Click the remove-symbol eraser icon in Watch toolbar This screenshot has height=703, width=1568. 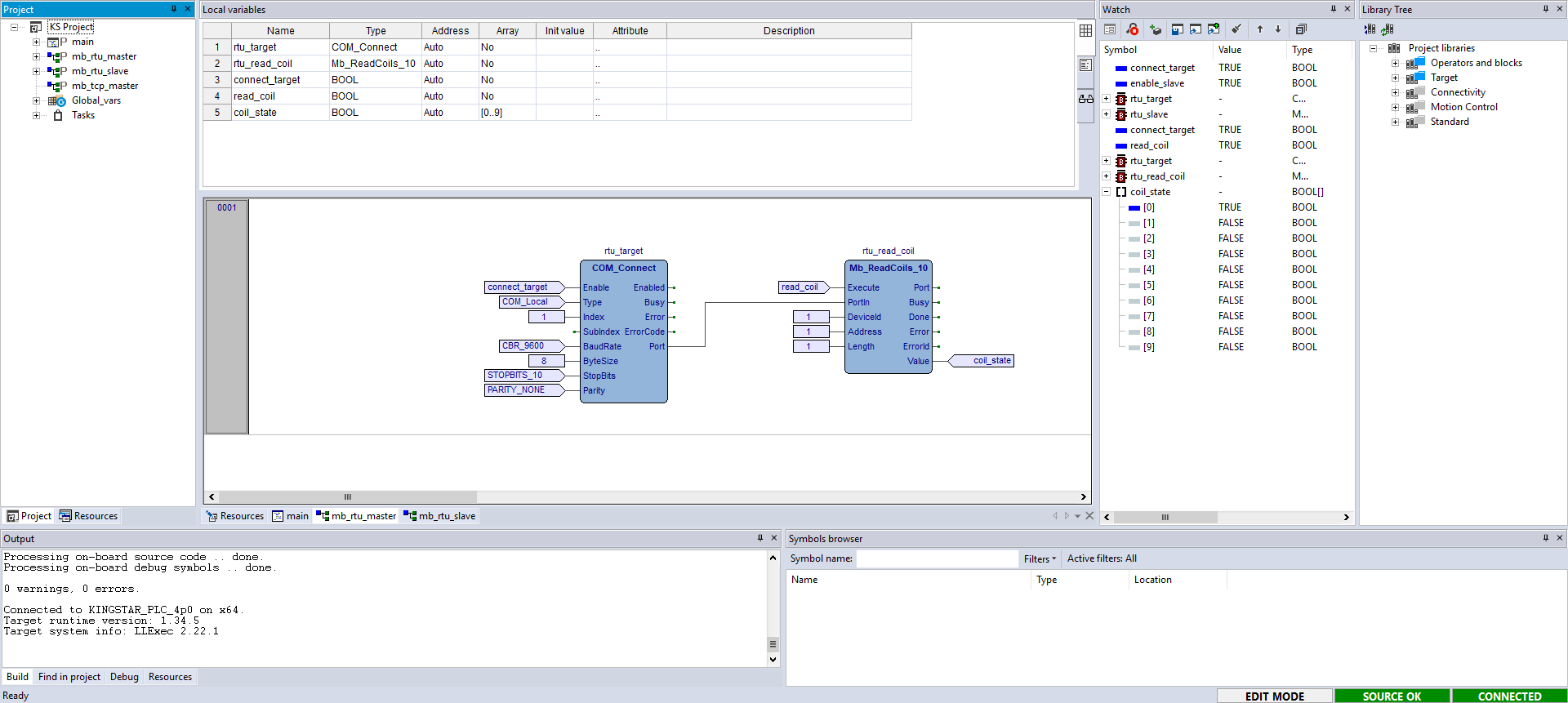click(1155, 29)
